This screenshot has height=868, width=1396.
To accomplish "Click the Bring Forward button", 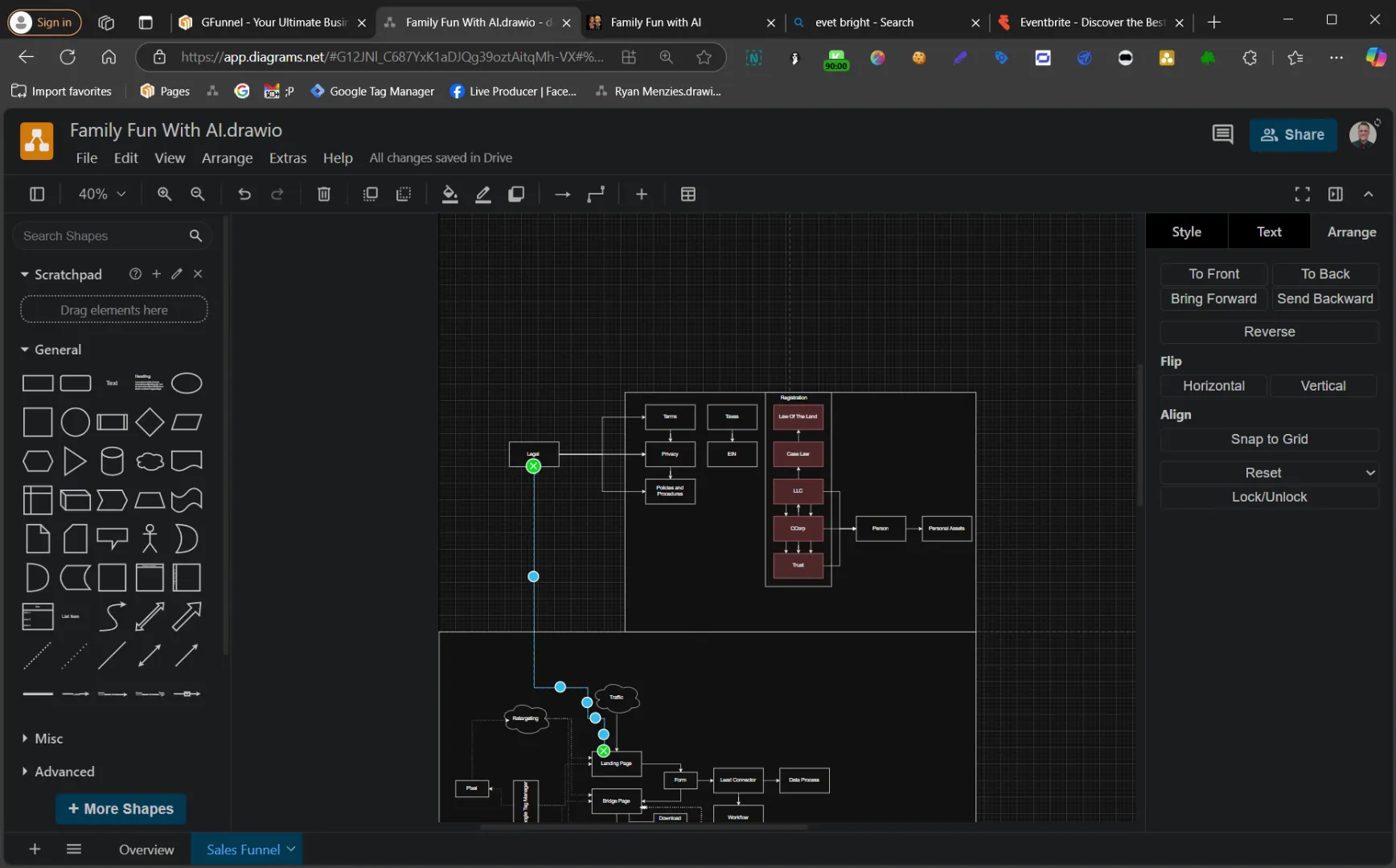I will [x=1213, y=299].
